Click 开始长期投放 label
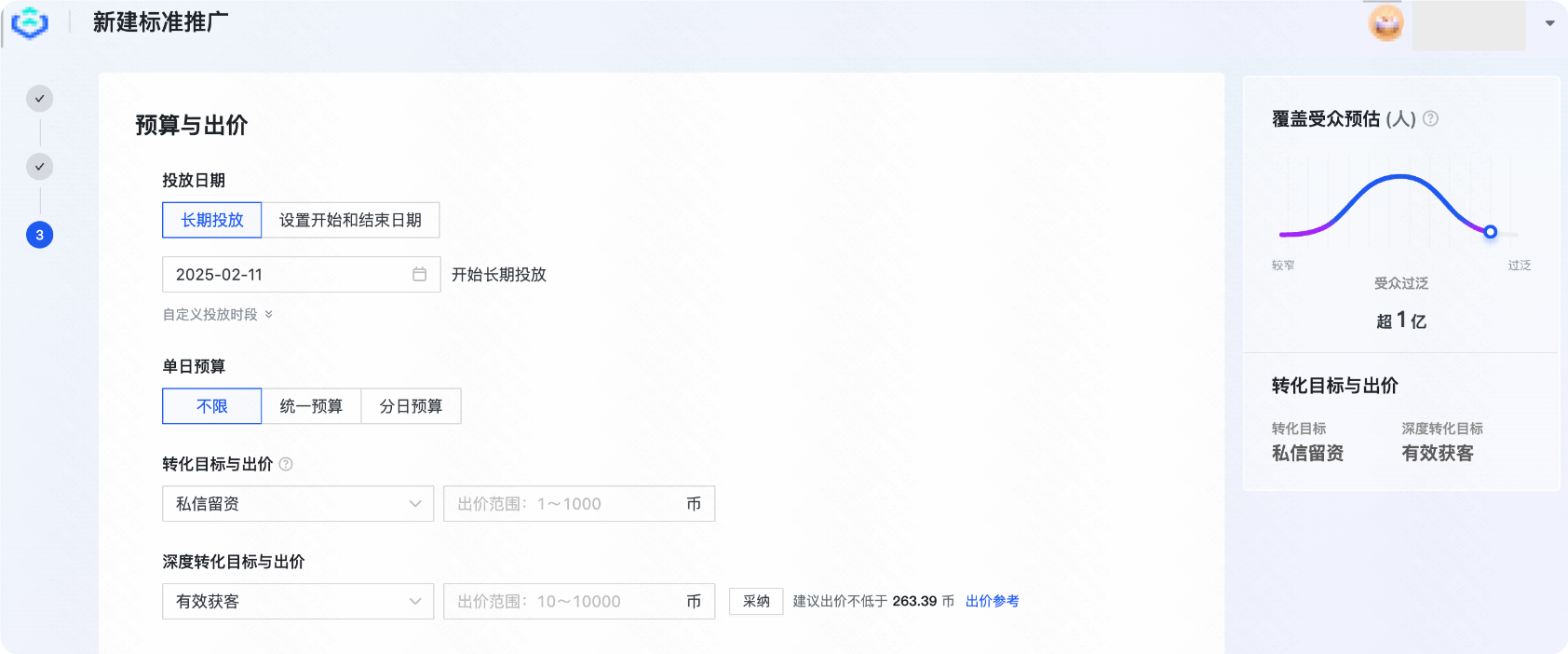Viewport: 1568px width, 654px height. (x=499, y=275)
